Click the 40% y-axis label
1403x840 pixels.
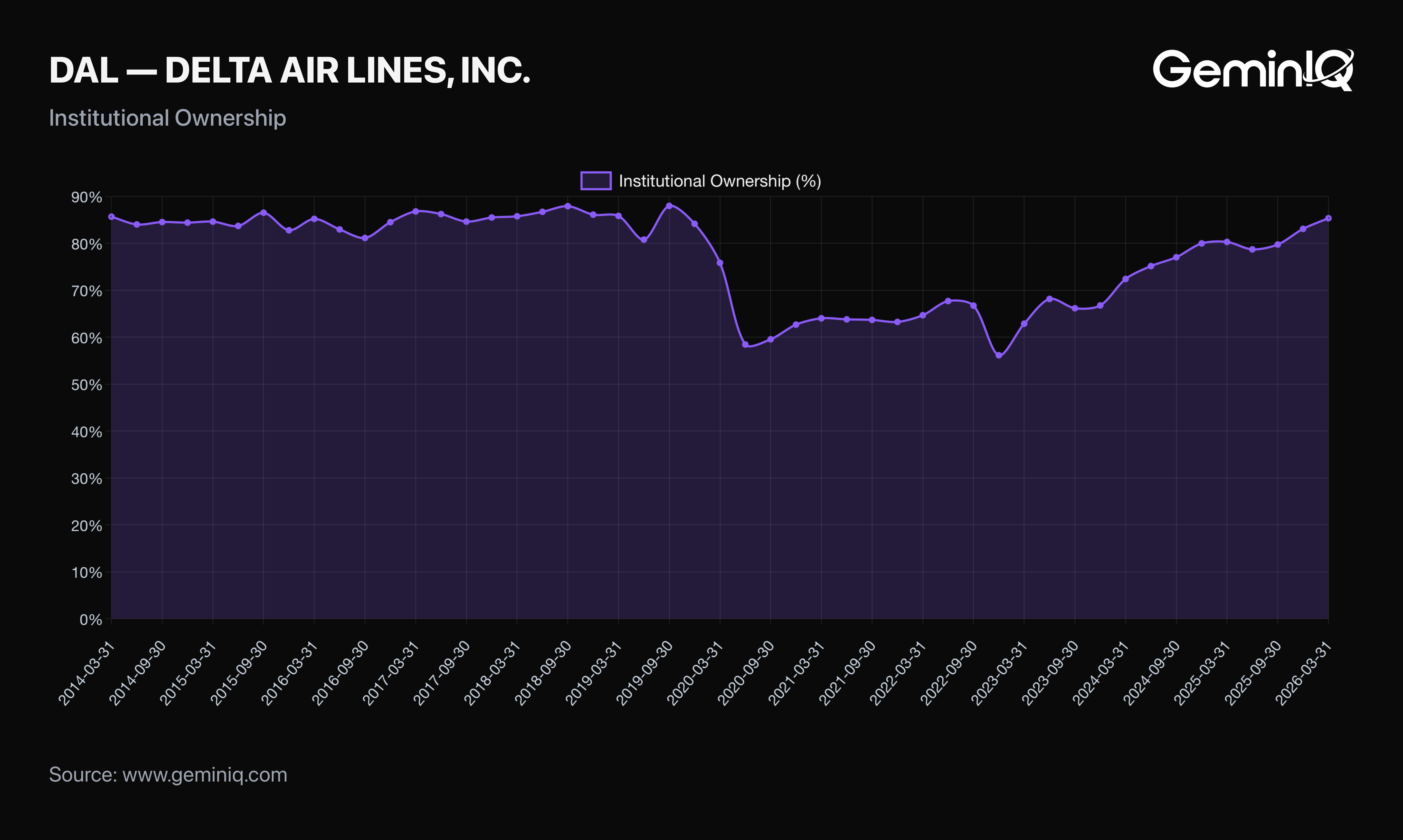[87, 432]
